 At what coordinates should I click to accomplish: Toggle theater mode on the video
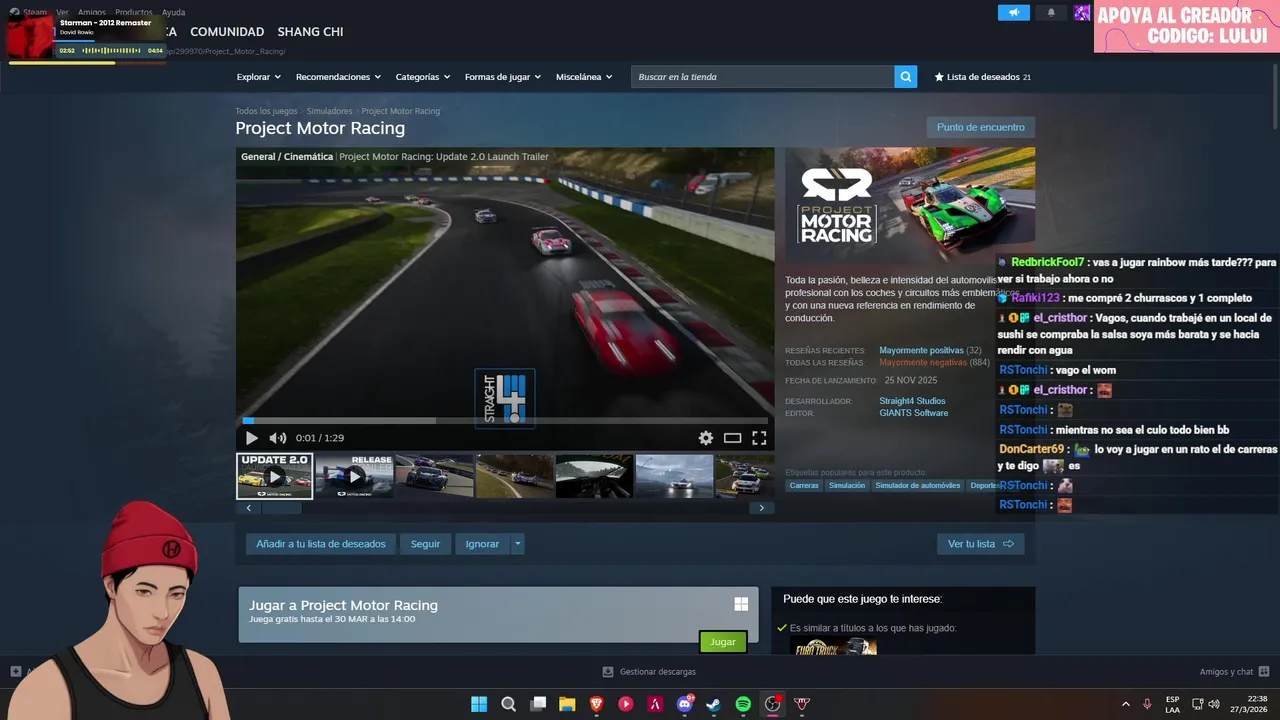(x=732, y=438)
